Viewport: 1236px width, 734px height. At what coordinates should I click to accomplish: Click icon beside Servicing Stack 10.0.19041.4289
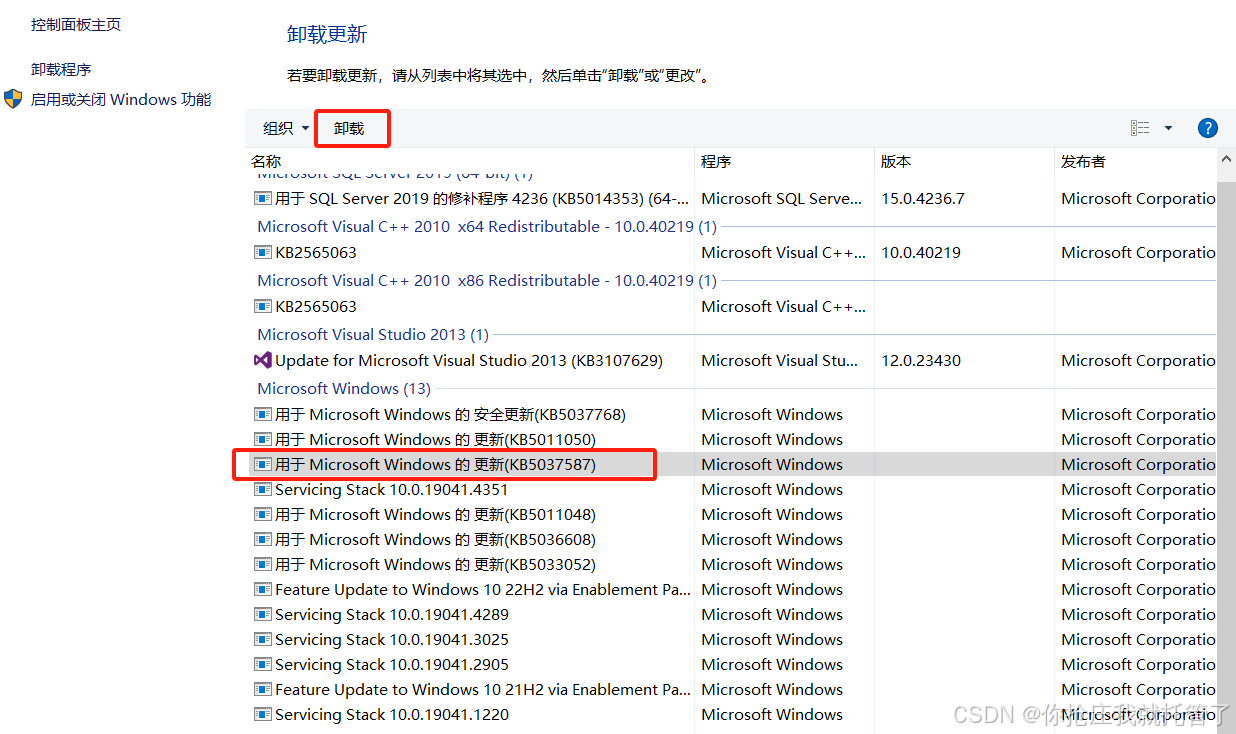click(263, 614)
